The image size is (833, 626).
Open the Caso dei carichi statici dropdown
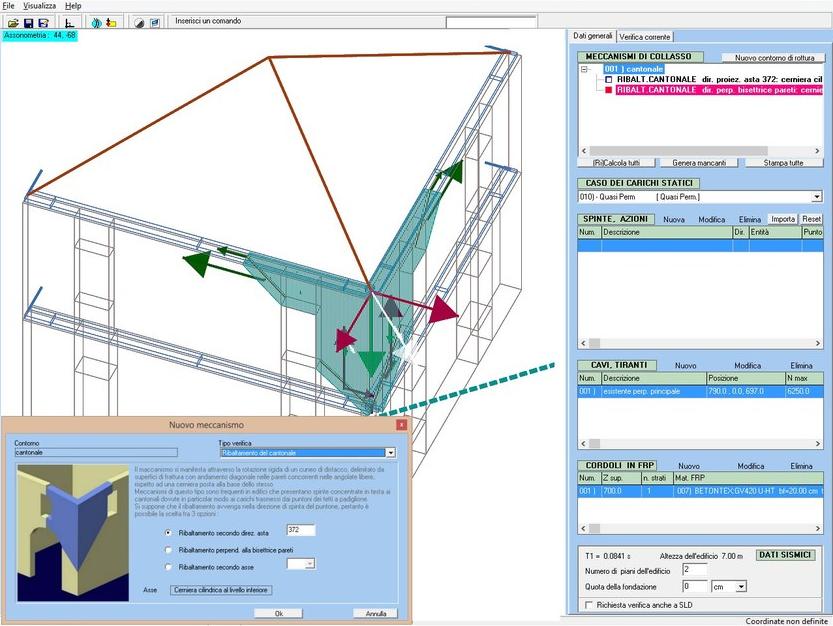click(x=816, y=197)
